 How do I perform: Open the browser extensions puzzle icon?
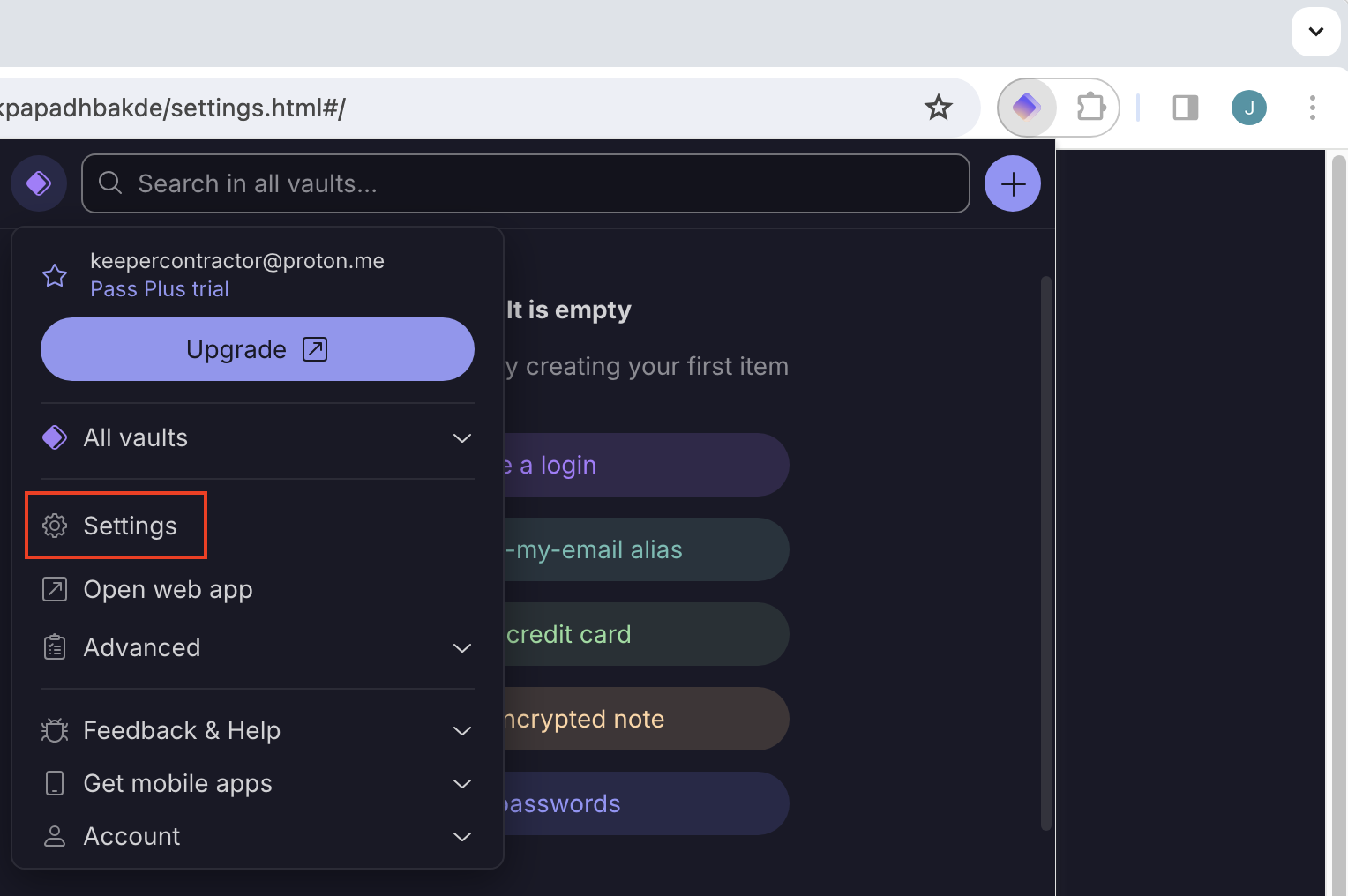tap(1090, 108)
